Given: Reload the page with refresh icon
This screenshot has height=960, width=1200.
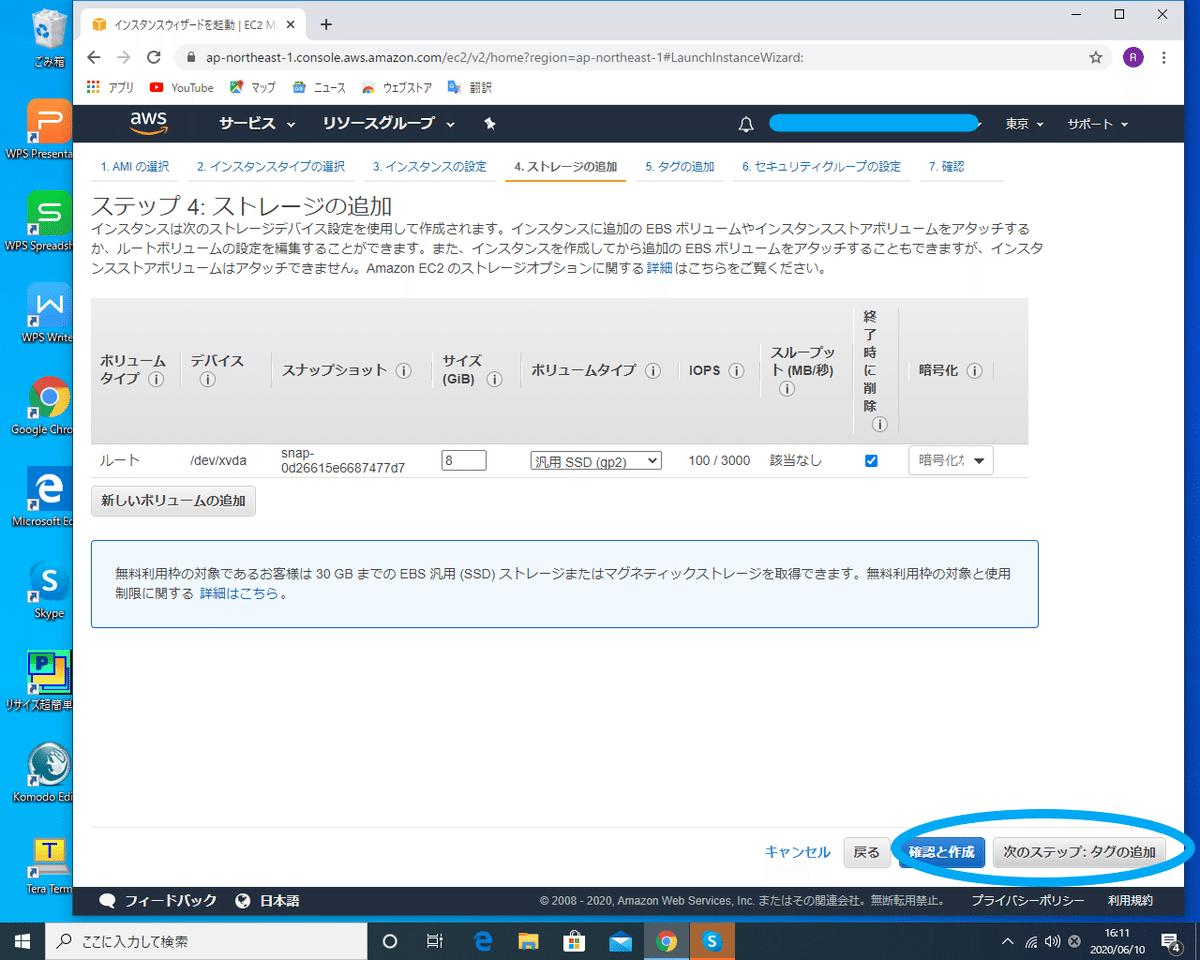Looking at the screenshot, I should click(154, 57).
